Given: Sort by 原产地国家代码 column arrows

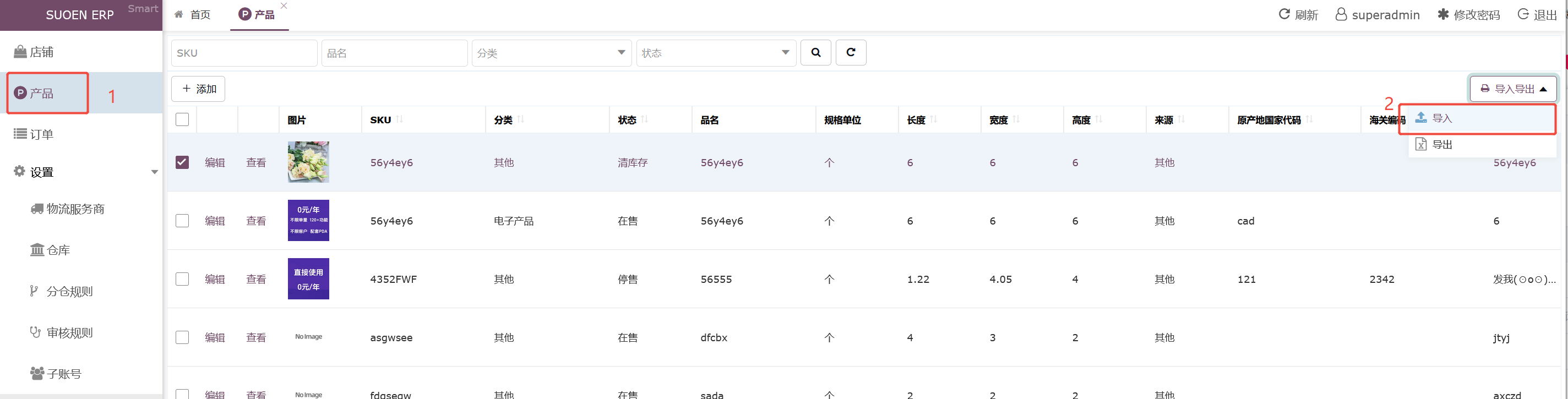Looking at the screenshot, I should pos(1309,119).
